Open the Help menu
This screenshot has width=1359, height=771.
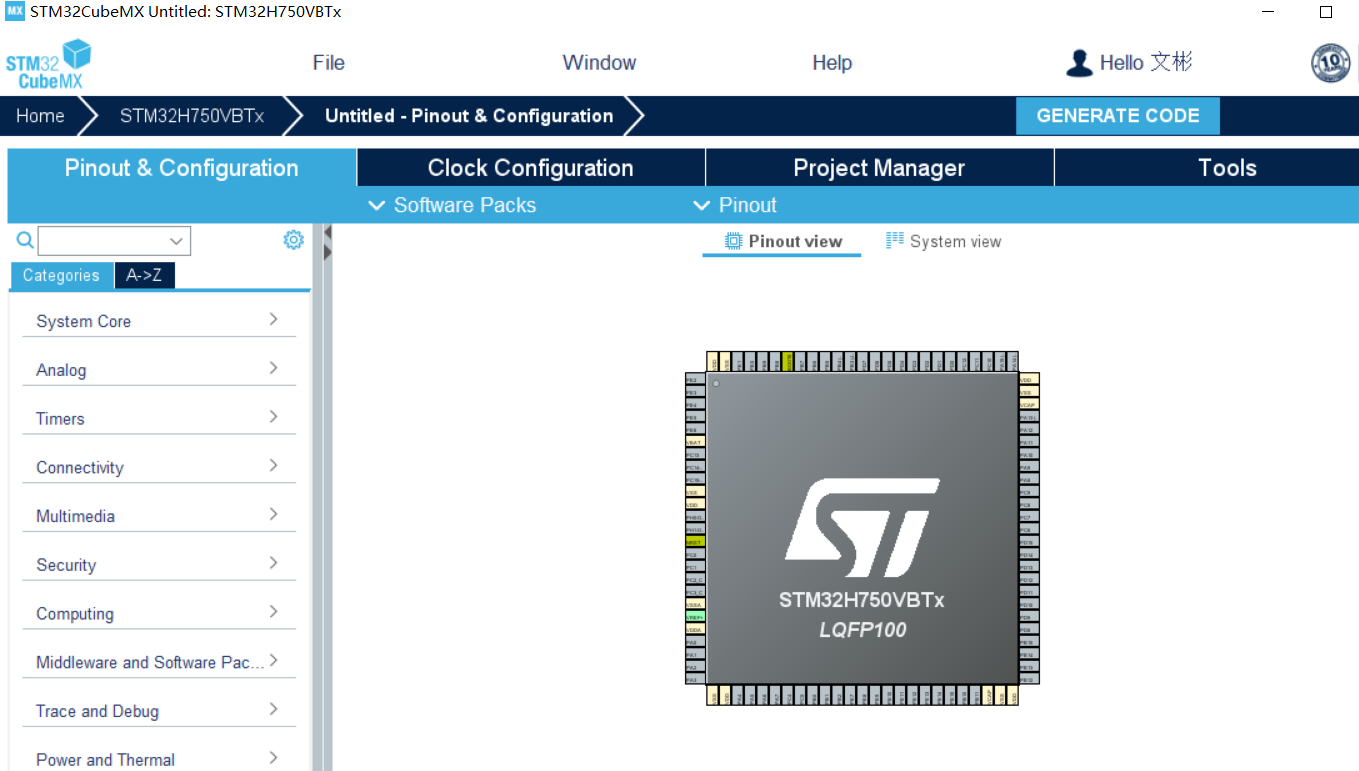coord(832,63)
